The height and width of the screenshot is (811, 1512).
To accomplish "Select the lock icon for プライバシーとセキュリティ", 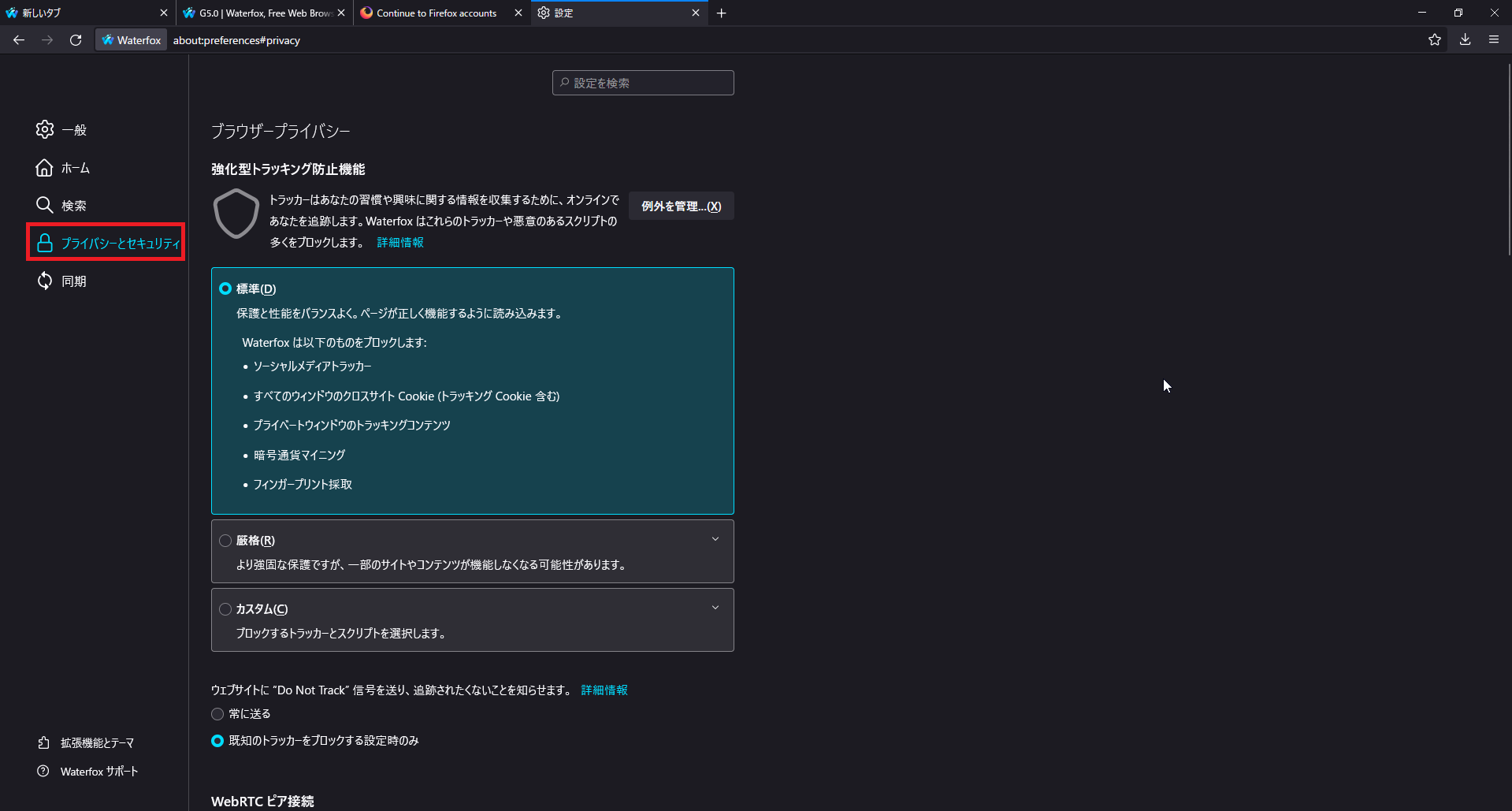I will pos(45,243).
